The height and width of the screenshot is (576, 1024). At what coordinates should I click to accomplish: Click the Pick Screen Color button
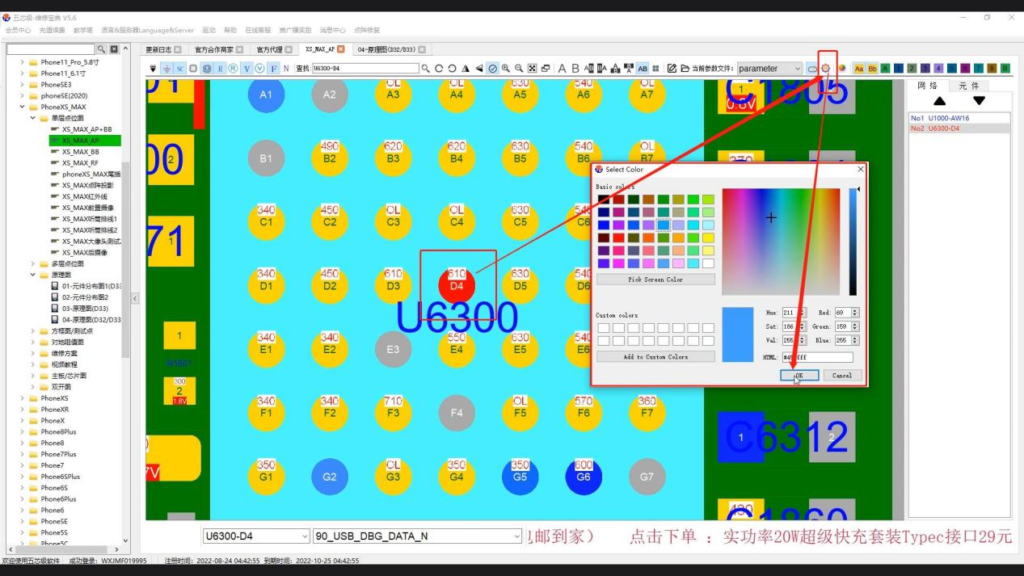655,280
